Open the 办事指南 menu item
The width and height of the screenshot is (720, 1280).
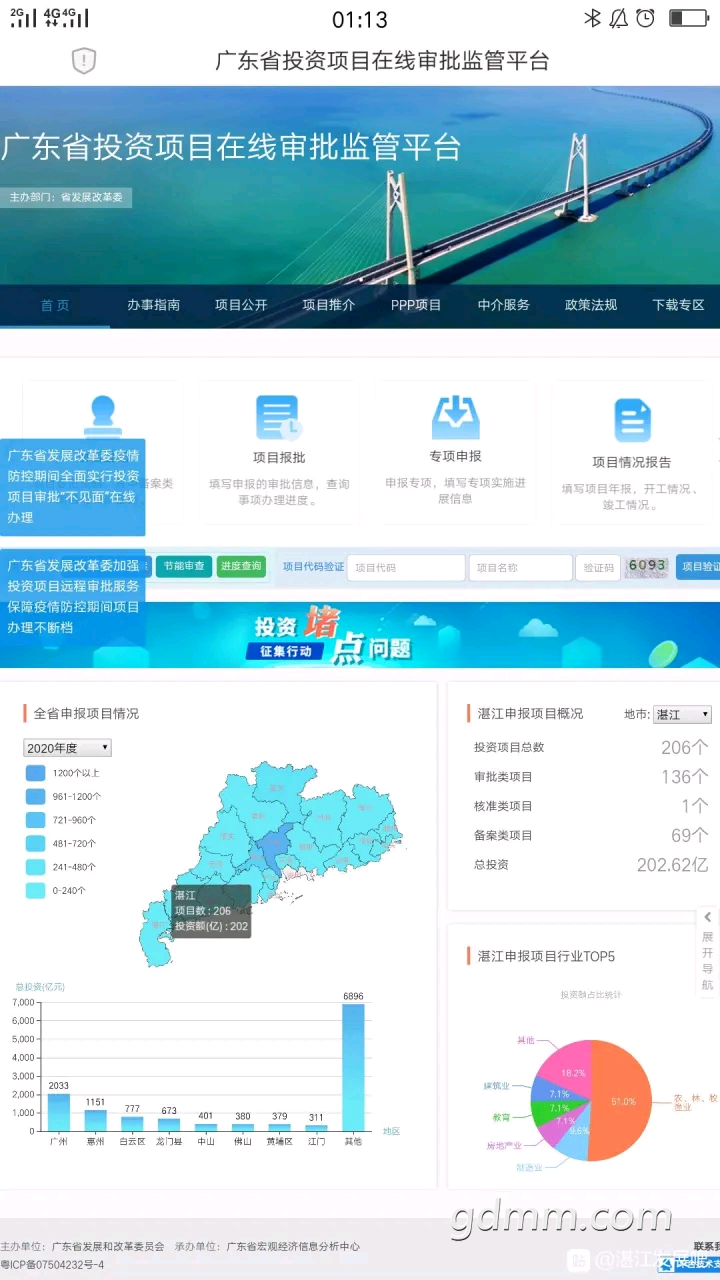(153, 305)
